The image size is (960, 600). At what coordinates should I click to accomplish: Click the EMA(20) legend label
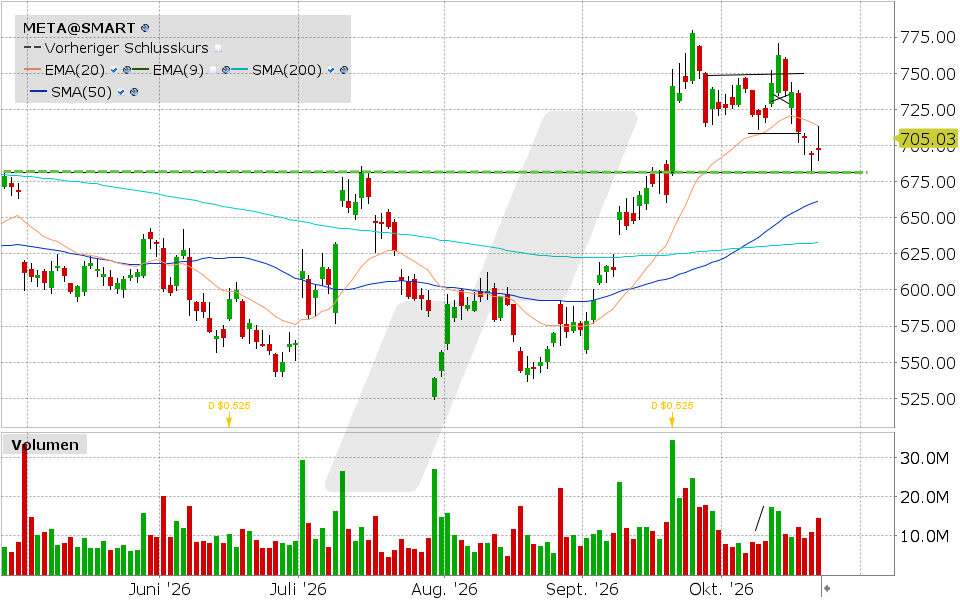click(x=75, y=70)
